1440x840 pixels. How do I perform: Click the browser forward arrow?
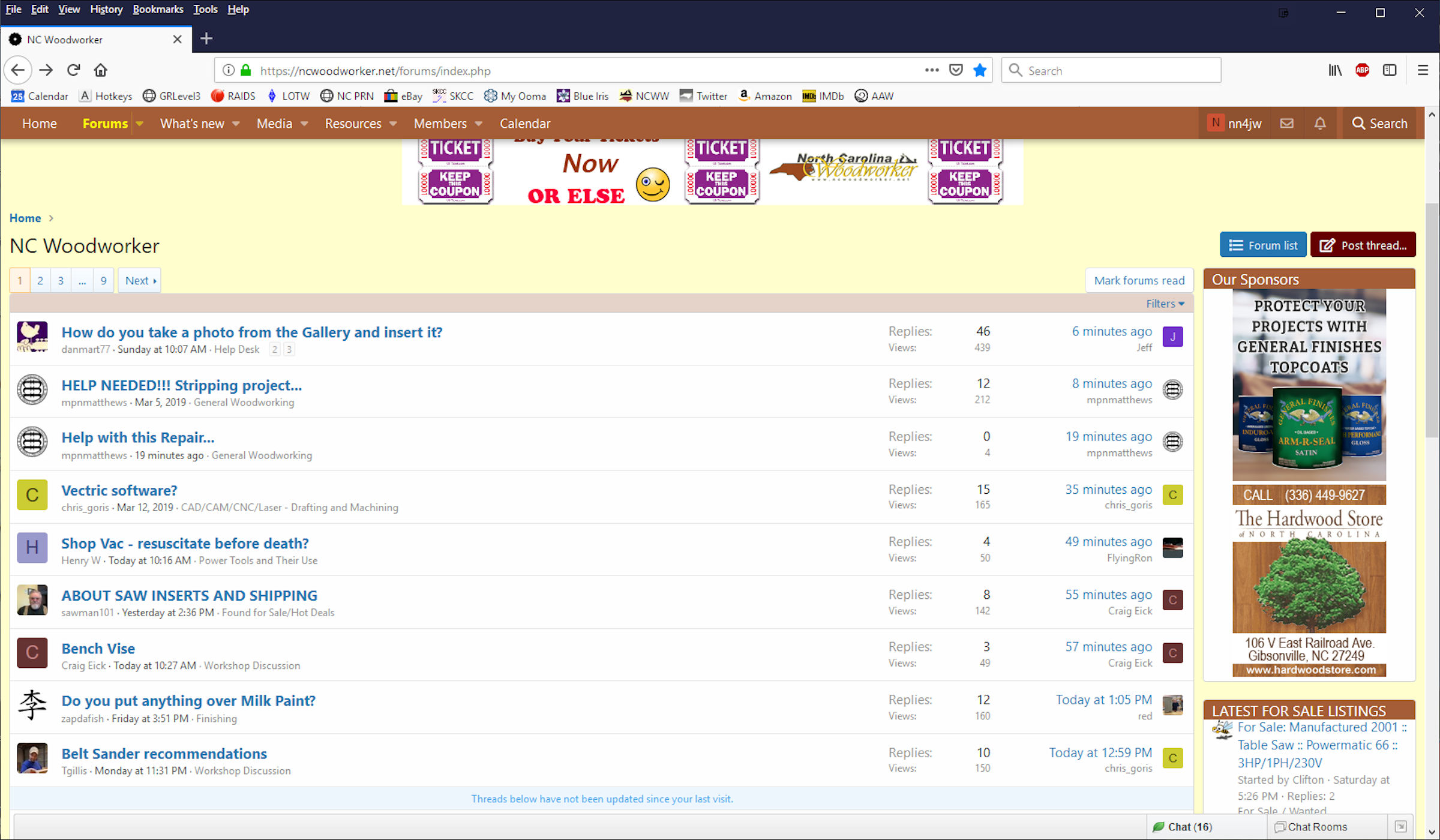(x=46, y=70)
